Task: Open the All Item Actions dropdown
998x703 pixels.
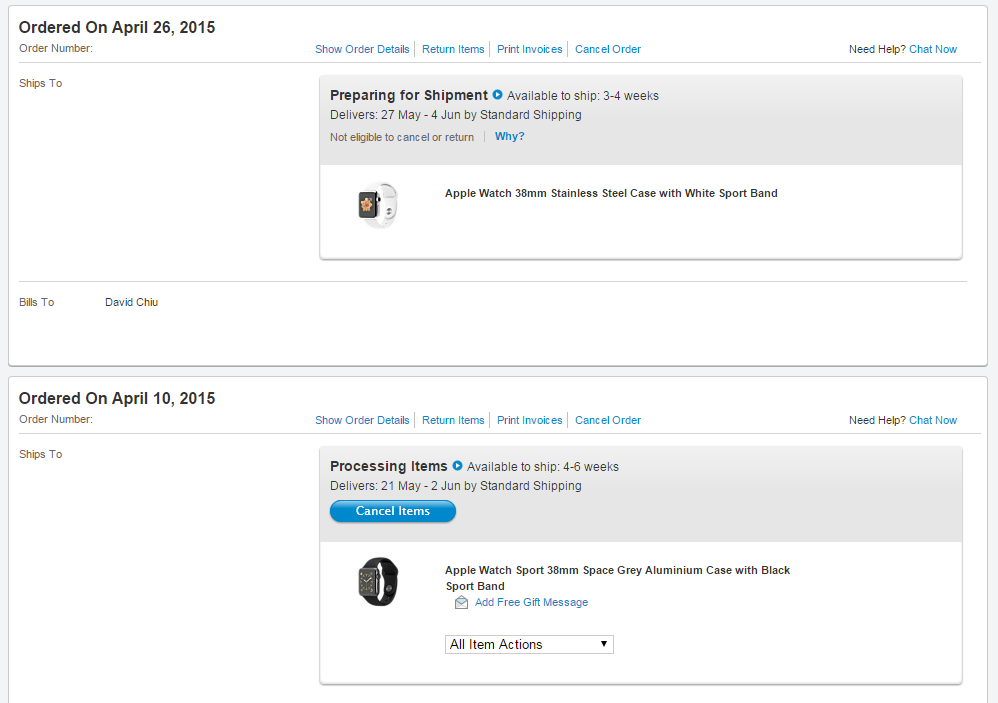Action: pyautogui.click(x=529, y=645)
